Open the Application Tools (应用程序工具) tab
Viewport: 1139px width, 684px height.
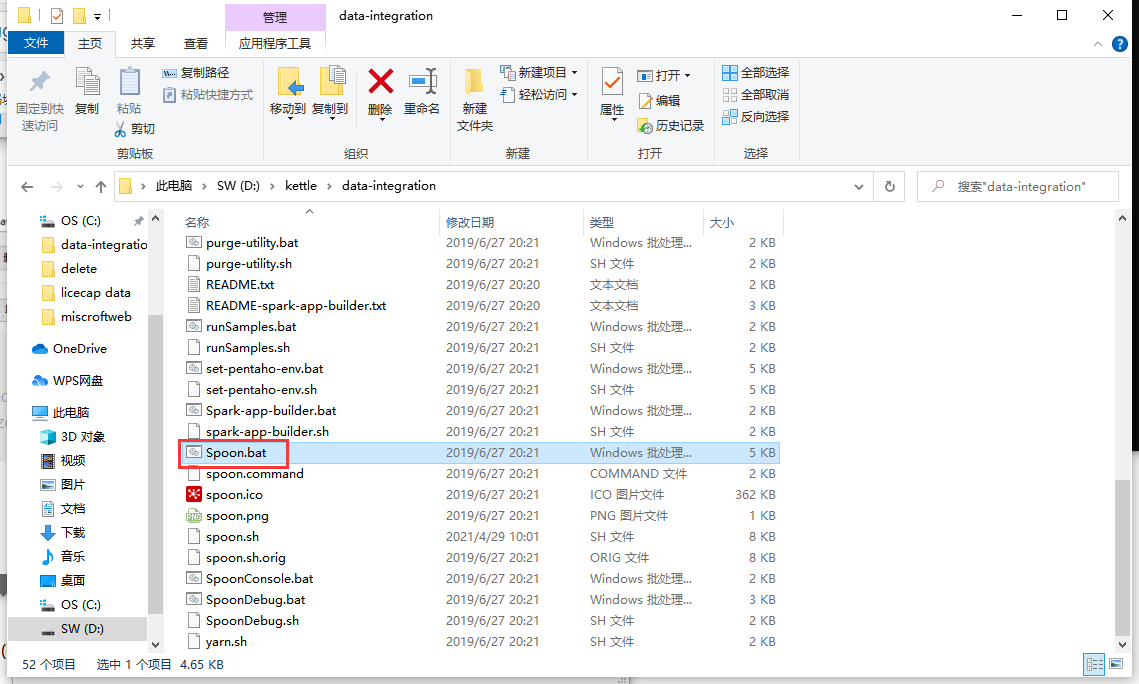tap(275, 44)
